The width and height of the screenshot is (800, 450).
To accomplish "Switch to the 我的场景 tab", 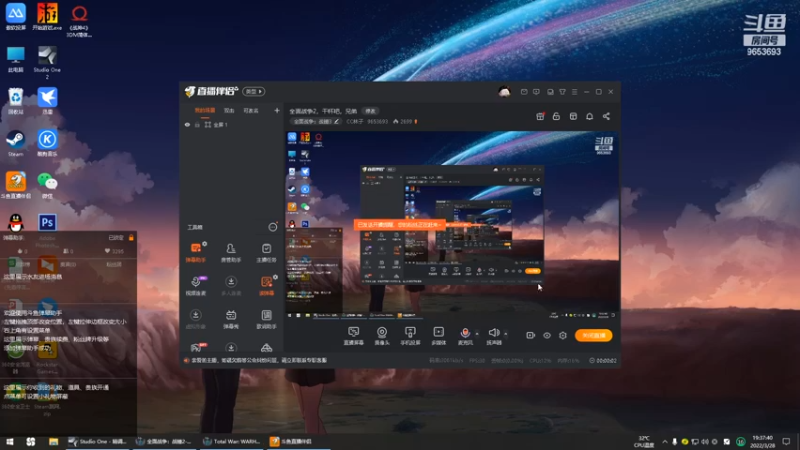I will 205,110.
